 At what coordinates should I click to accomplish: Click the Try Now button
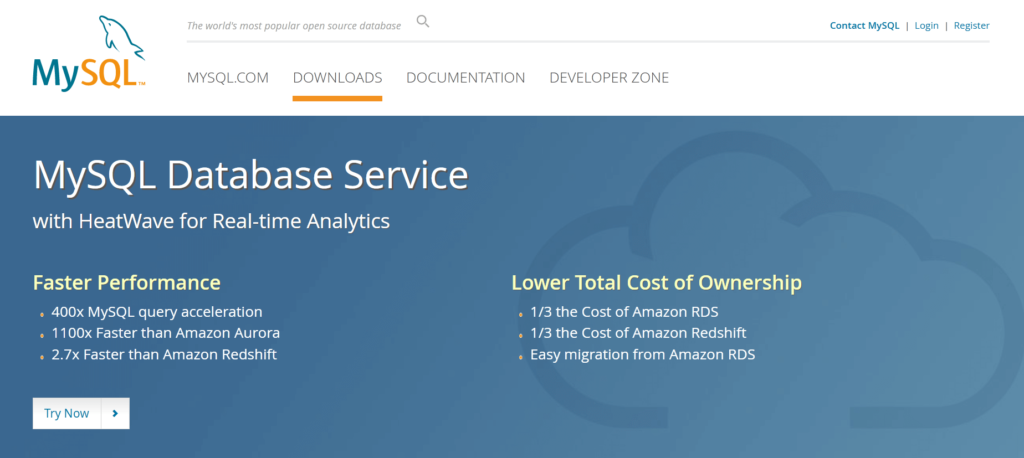click(x=81, y=414)
